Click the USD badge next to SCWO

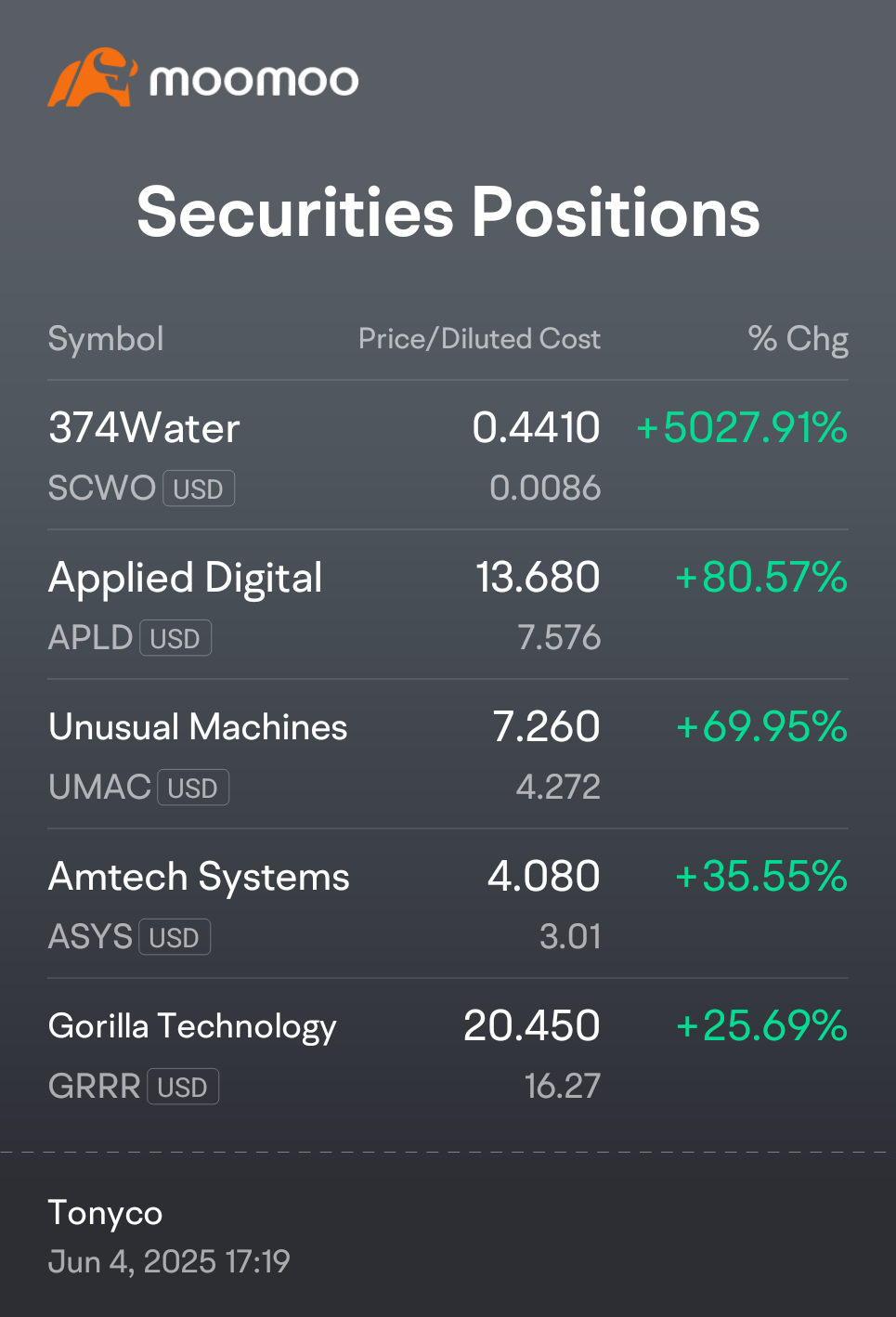199,489
